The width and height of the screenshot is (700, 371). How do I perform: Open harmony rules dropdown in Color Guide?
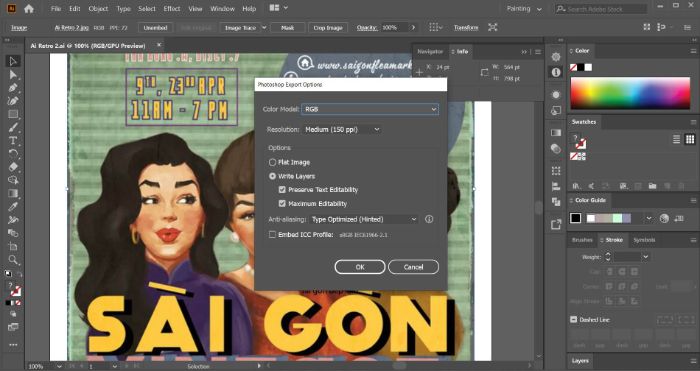[x=649, y=218]
